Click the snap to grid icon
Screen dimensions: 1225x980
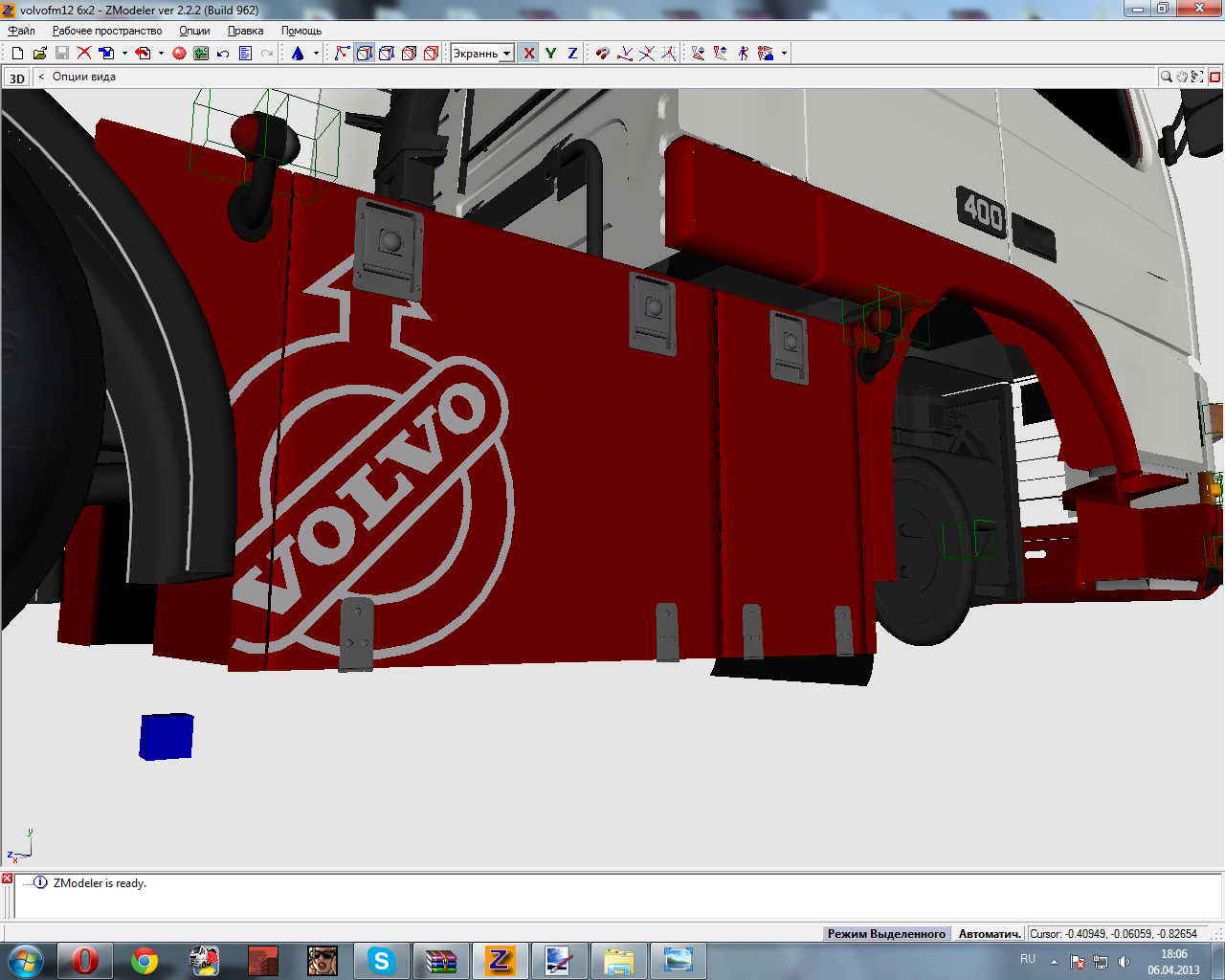click(669, 54)
